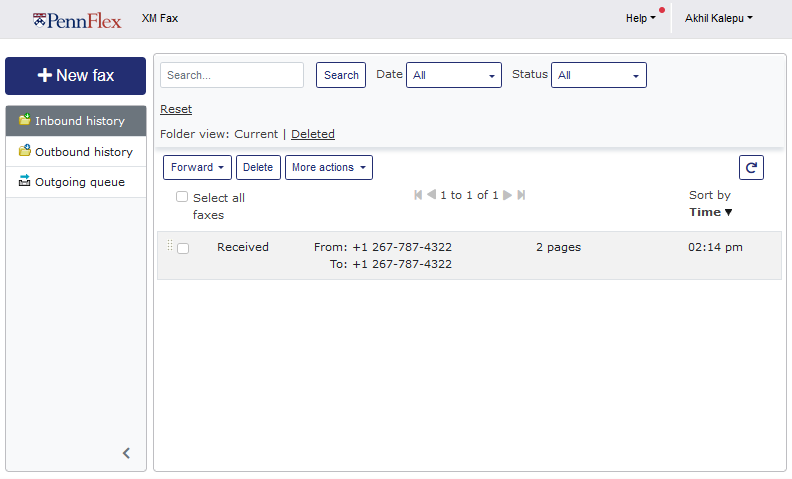Viewport: 792px width, 479px height.
Task: Switch to Deleted folder view
Action: coord(313,134)
